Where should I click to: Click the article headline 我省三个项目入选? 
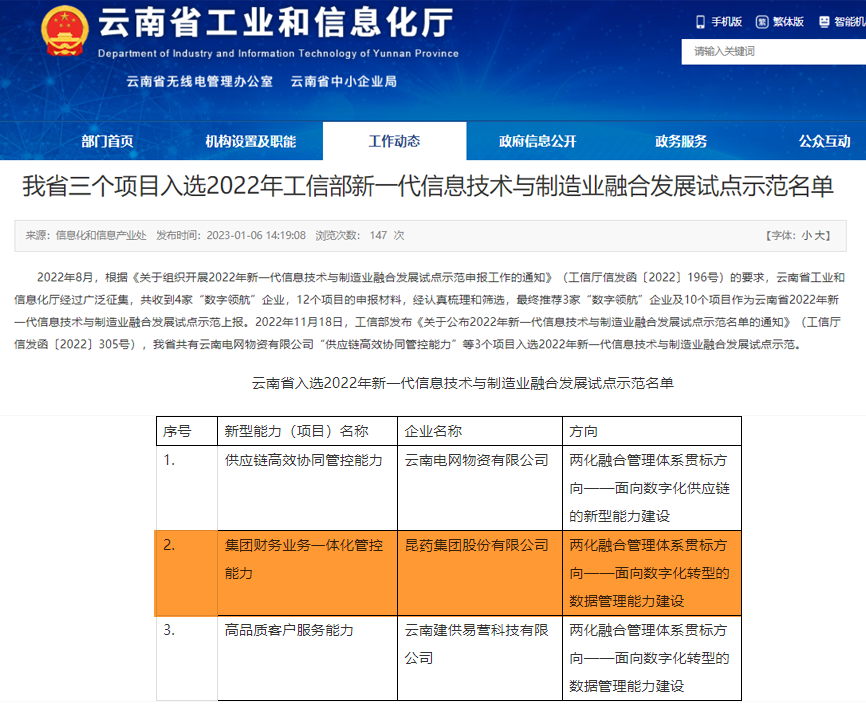click(x=427, y=186)
